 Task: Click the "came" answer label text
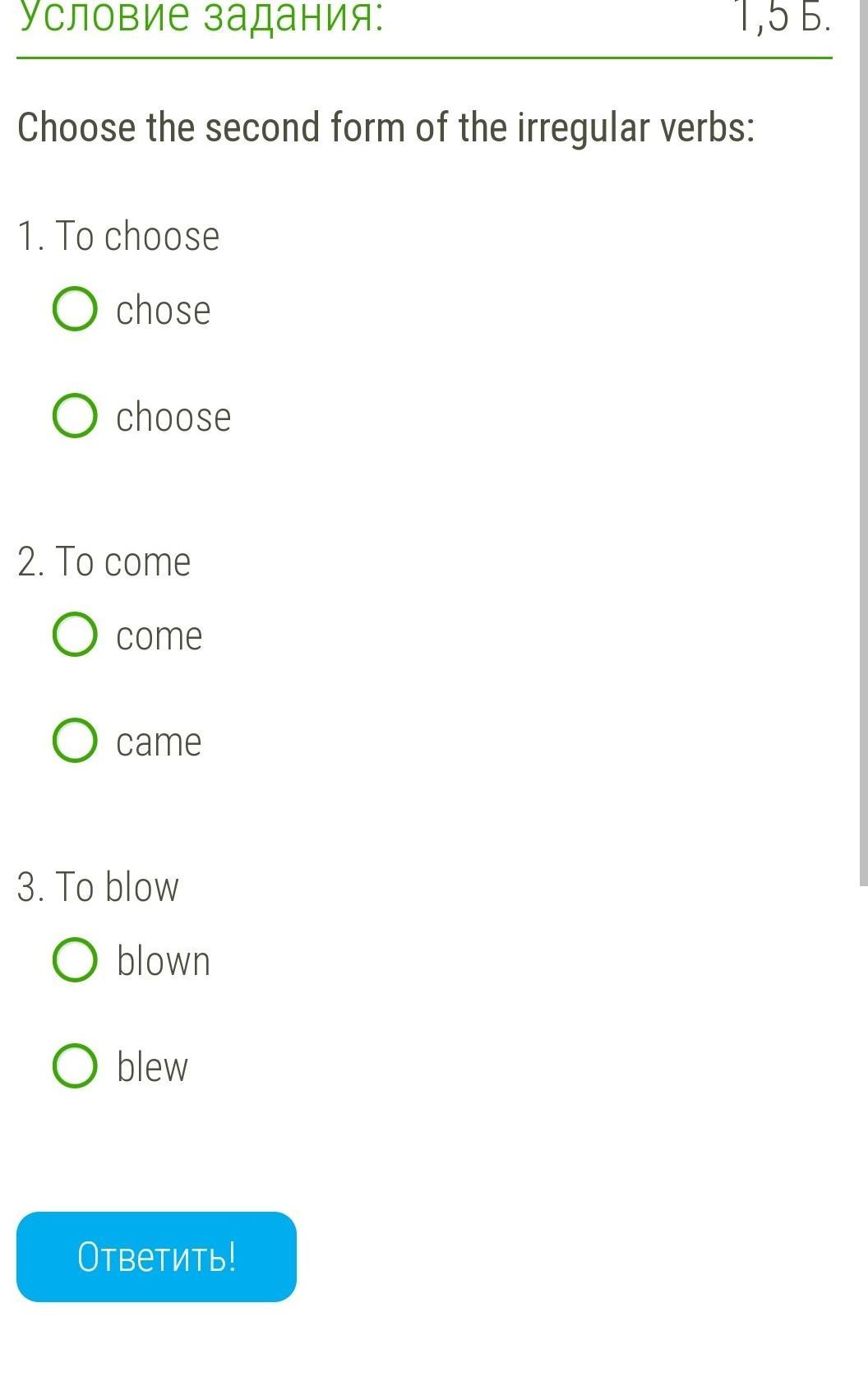[x=159, y=742]
